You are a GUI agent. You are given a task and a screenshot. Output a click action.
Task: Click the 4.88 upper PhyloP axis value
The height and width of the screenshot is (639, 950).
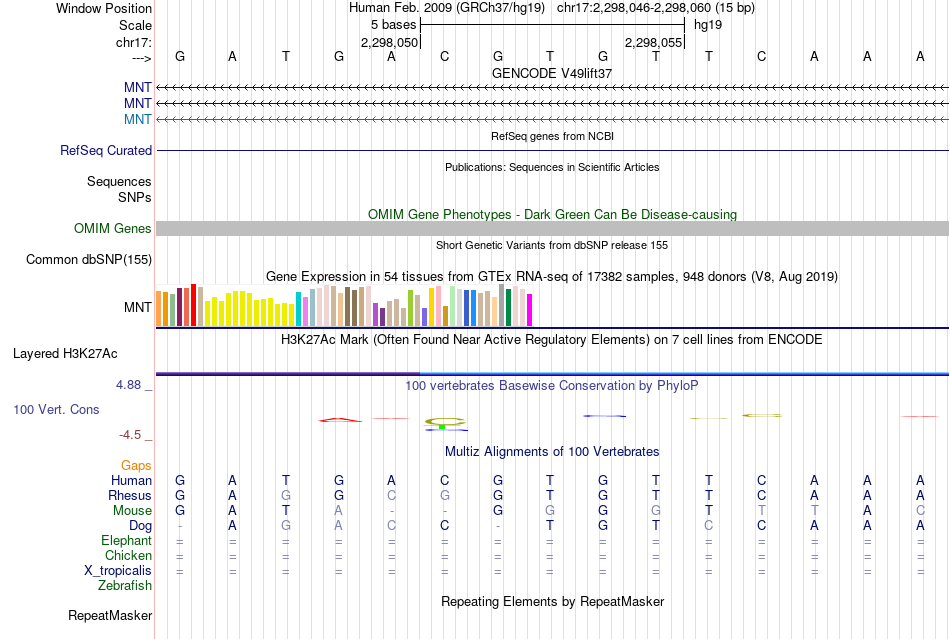(x=128, y=385)
